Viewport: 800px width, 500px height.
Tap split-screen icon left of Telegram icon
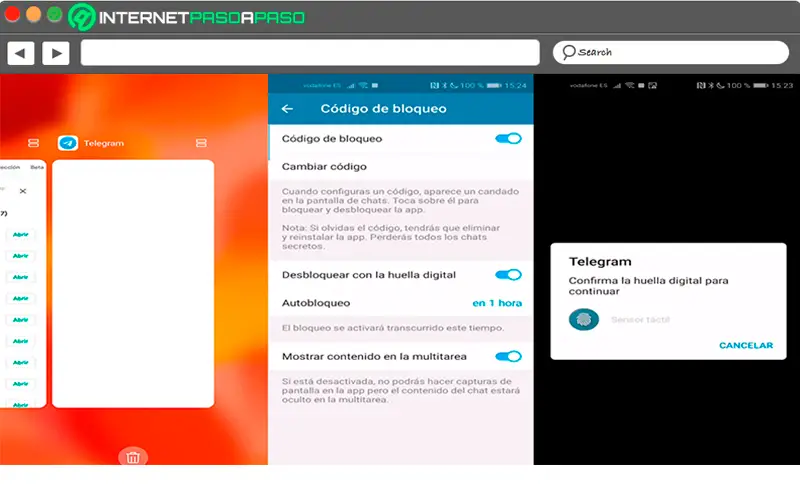coord(33,143)
